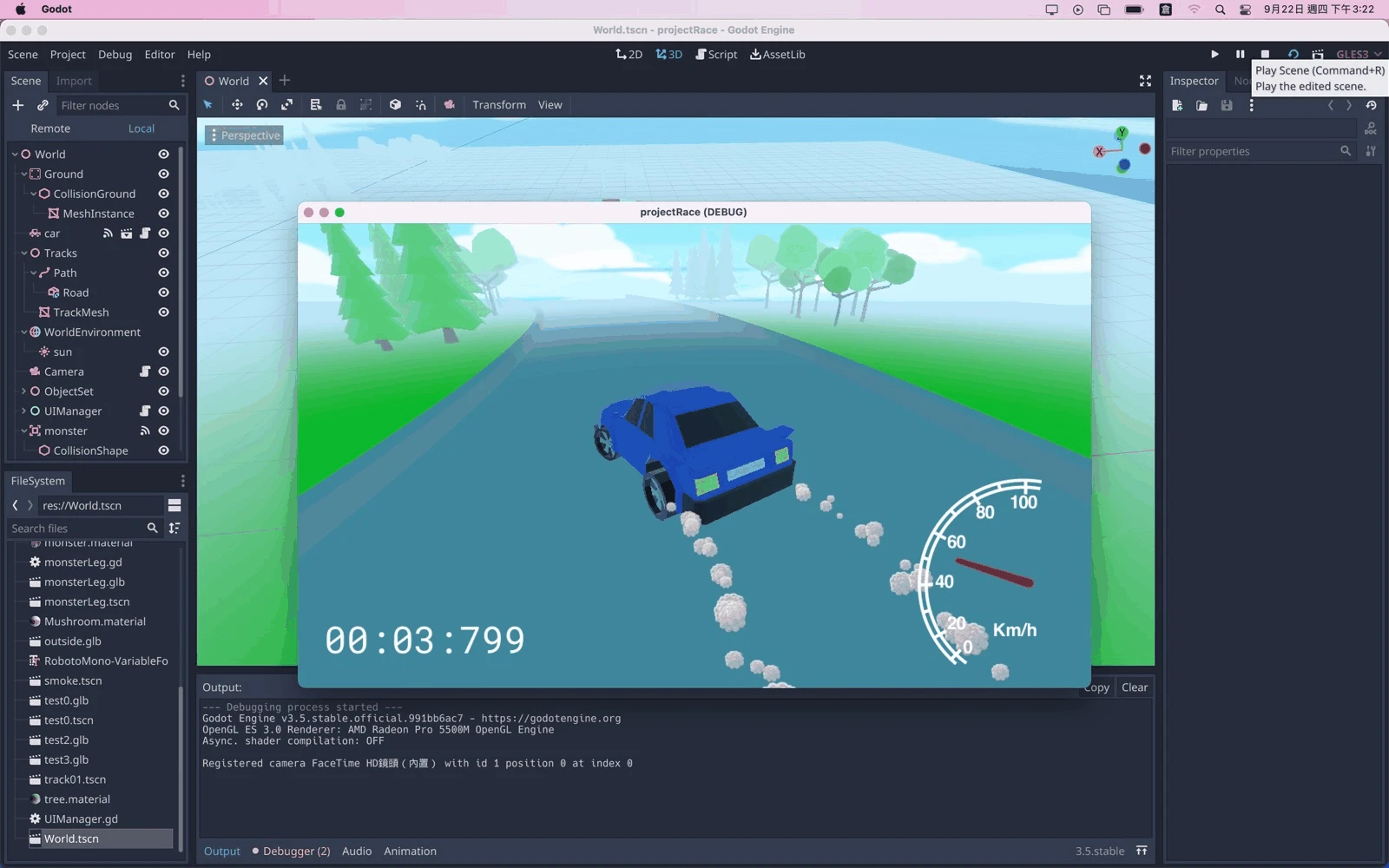Image resolution: width=1389 pixels, height=868 pixels.
Task: Open script attached to Camera node
Action: coord(145,372)
